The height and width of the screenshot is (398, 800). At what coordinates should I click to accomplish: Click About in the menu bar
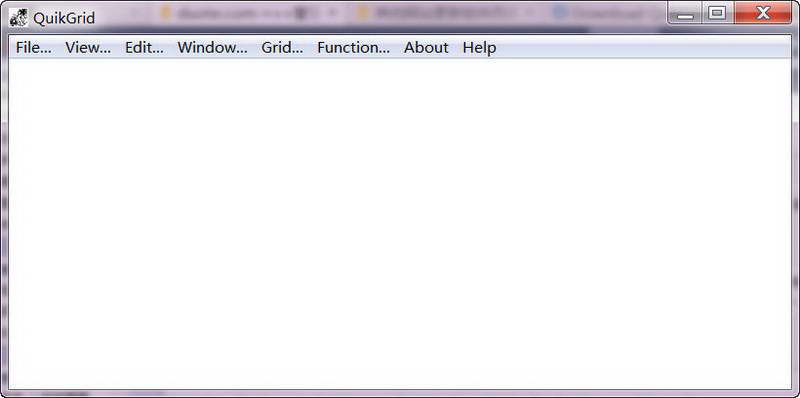click(427, 47)
